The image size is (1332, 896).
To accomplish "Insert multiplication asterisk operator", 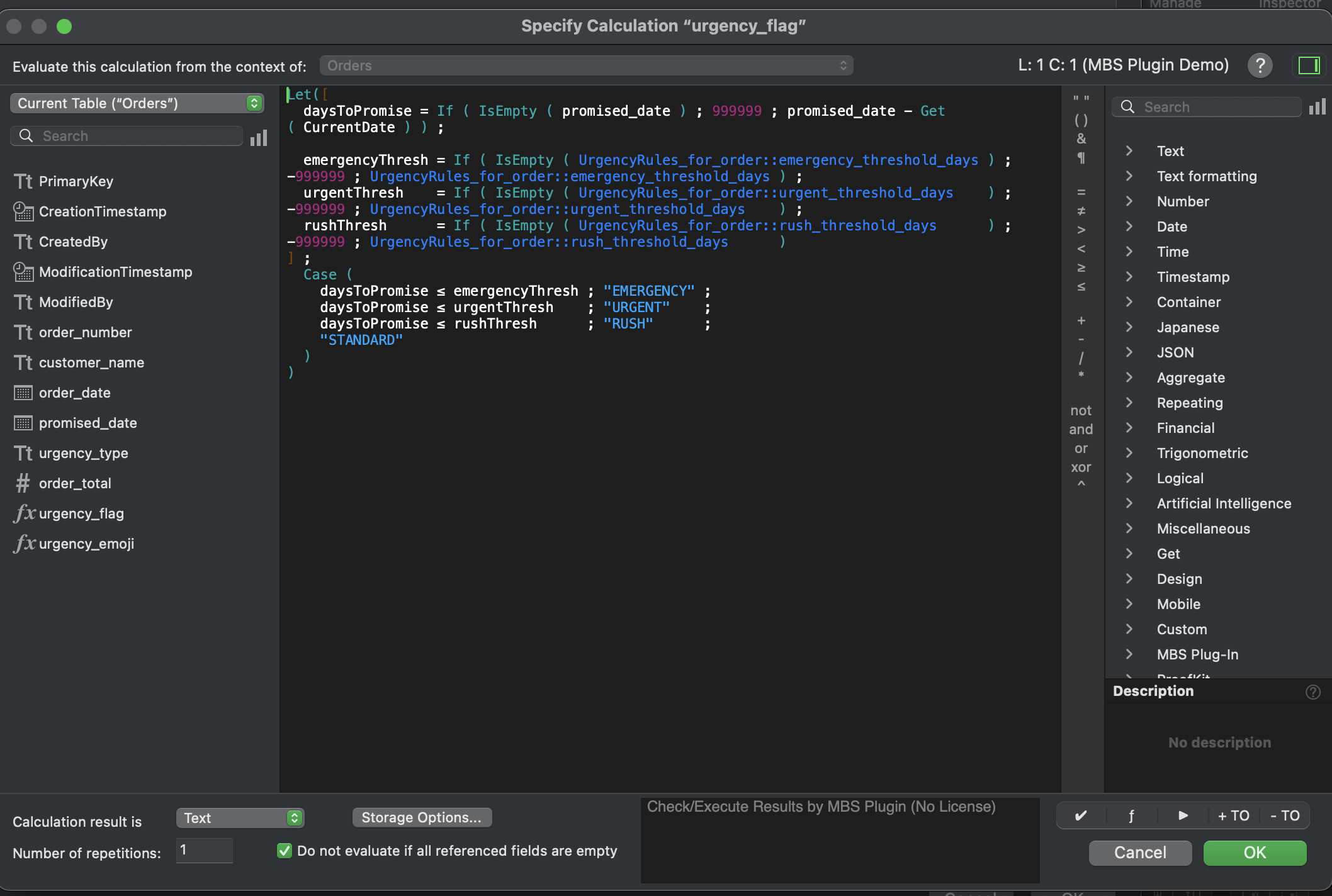I will [x=1081, y=376].
